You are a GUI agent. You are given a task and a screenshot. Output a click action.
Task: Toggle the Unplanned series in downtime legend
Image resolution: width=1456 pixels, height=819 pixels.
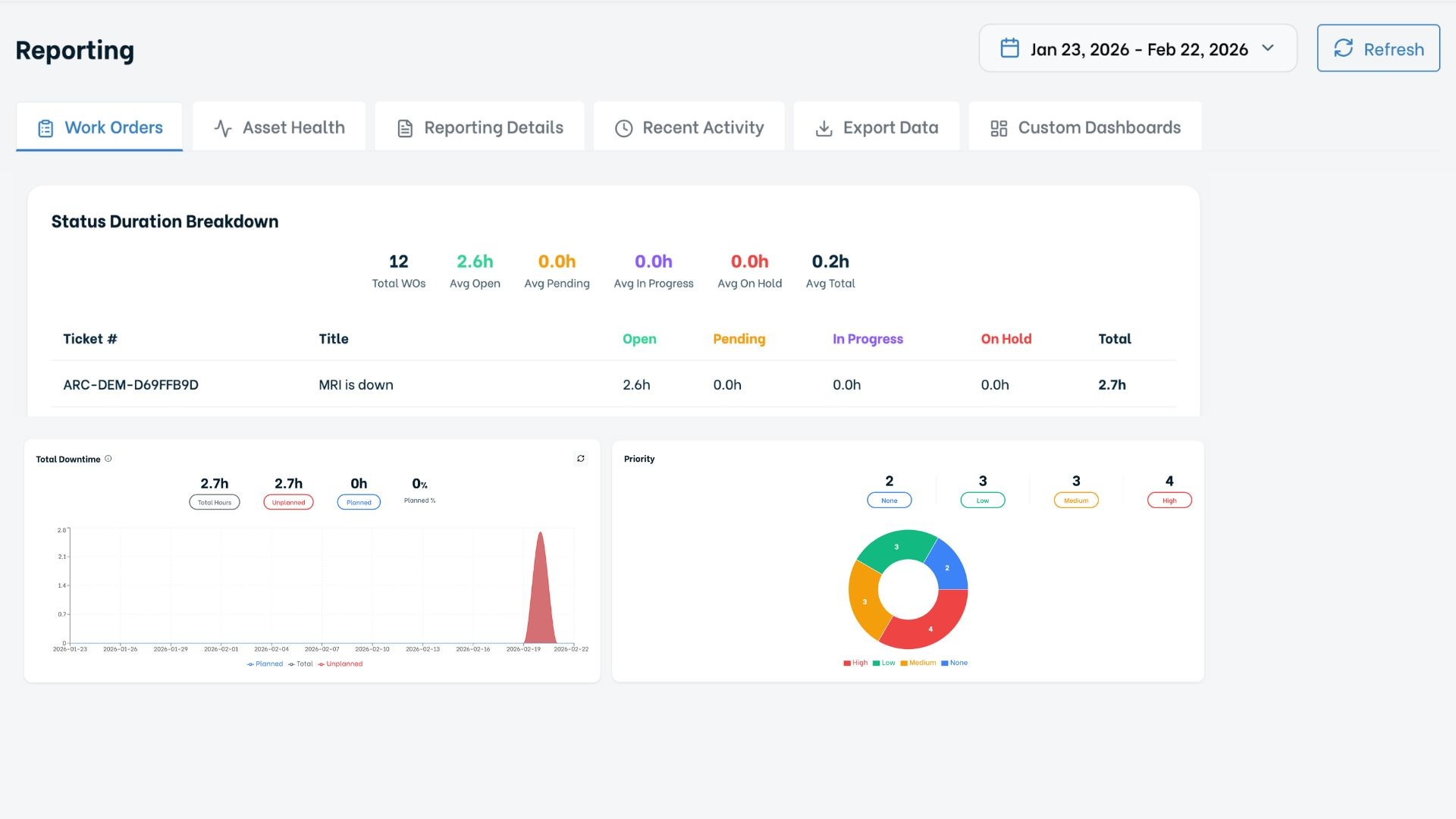tap(340, 664)
